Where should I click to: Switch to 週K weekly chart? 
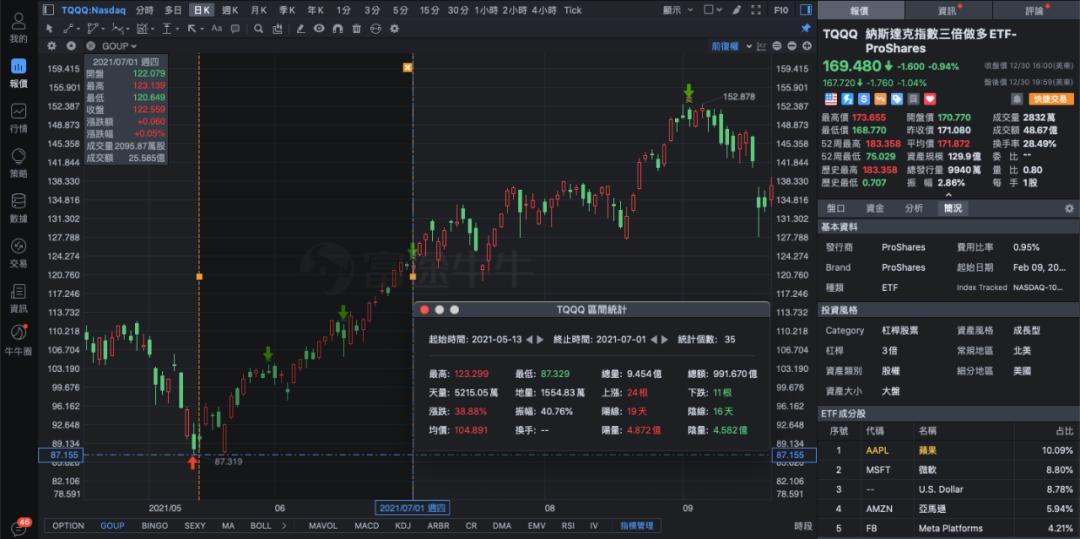230,10
